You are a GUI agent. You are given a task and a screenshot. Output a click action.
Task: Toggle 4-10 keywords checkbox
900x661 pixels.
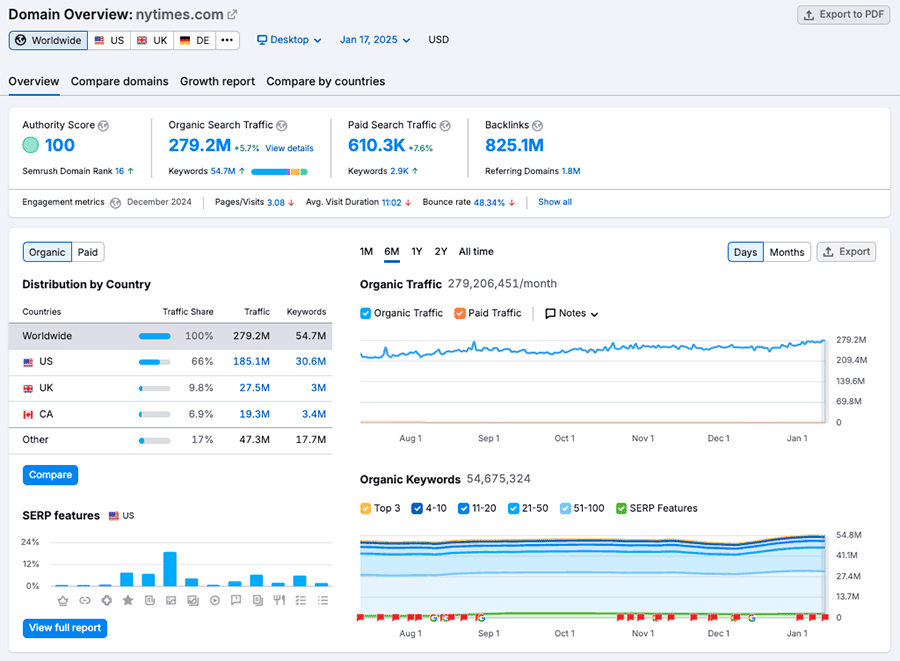tap(417, 508)
